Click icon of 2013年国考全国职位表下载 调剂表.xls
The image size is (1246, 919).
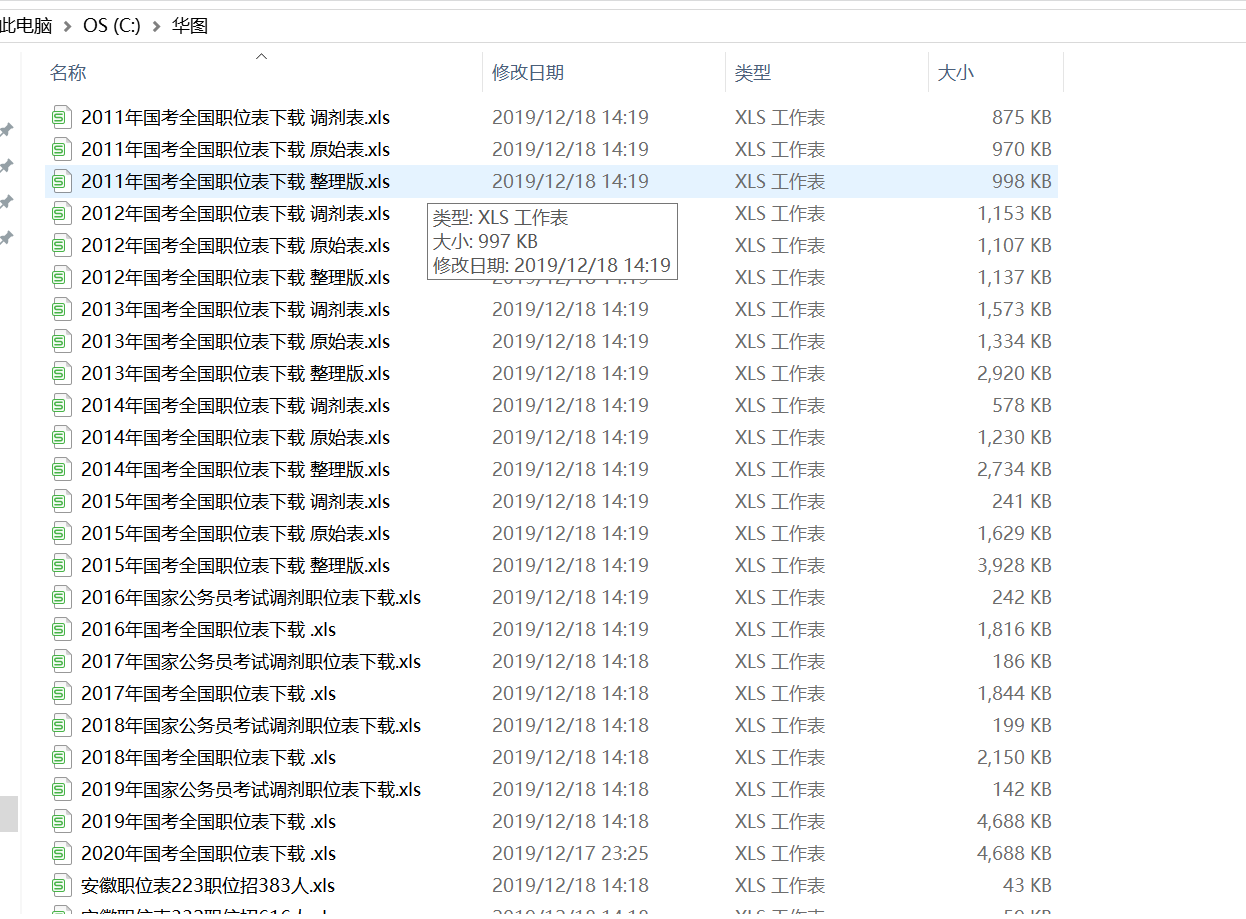click(x=62, y=309)
